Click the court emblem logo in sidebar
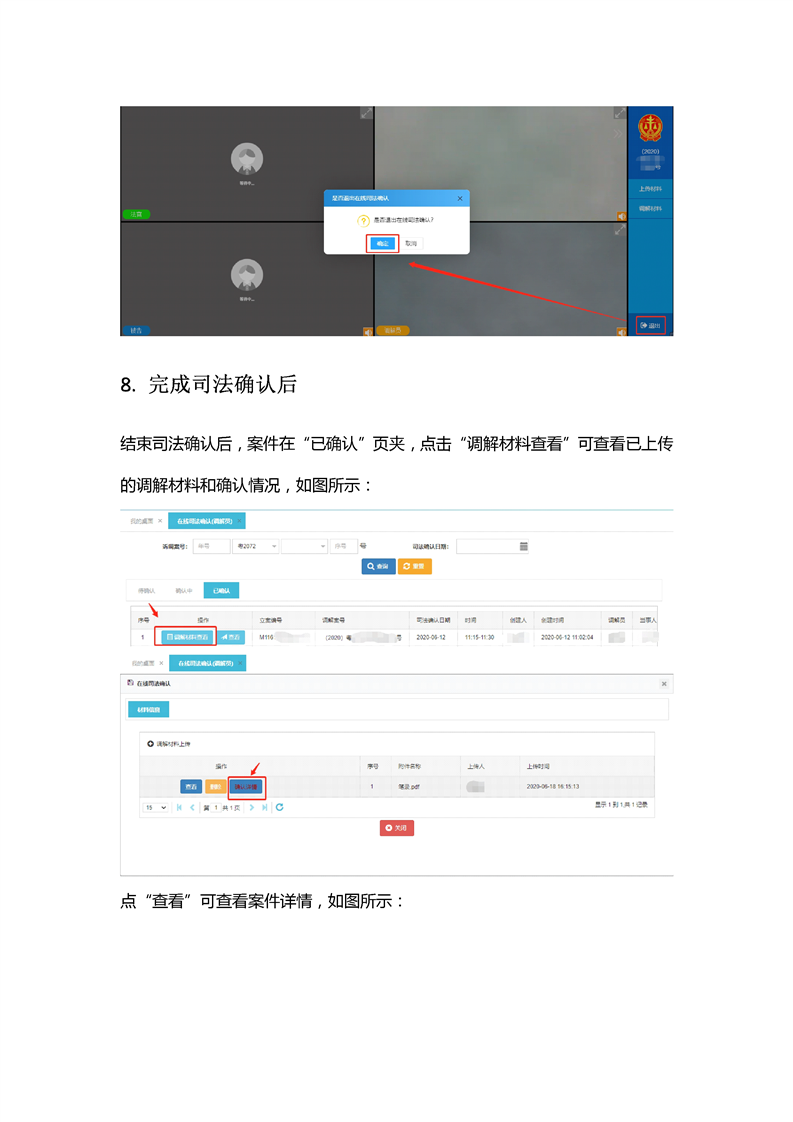Screen dimensions: 793x1122 click(x=650, y=128)
